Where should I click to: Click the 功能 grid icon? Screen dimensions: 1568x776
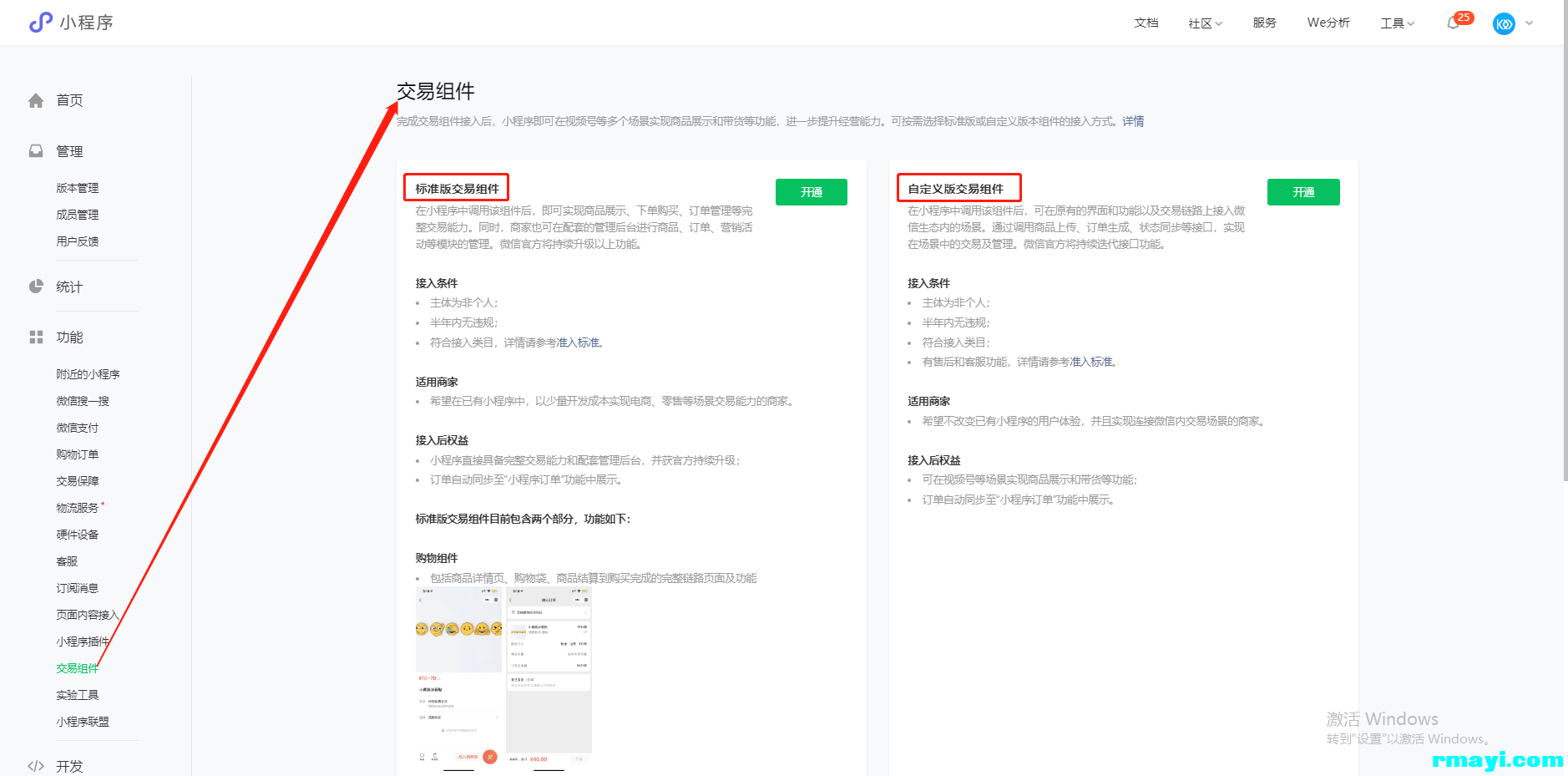36,337
